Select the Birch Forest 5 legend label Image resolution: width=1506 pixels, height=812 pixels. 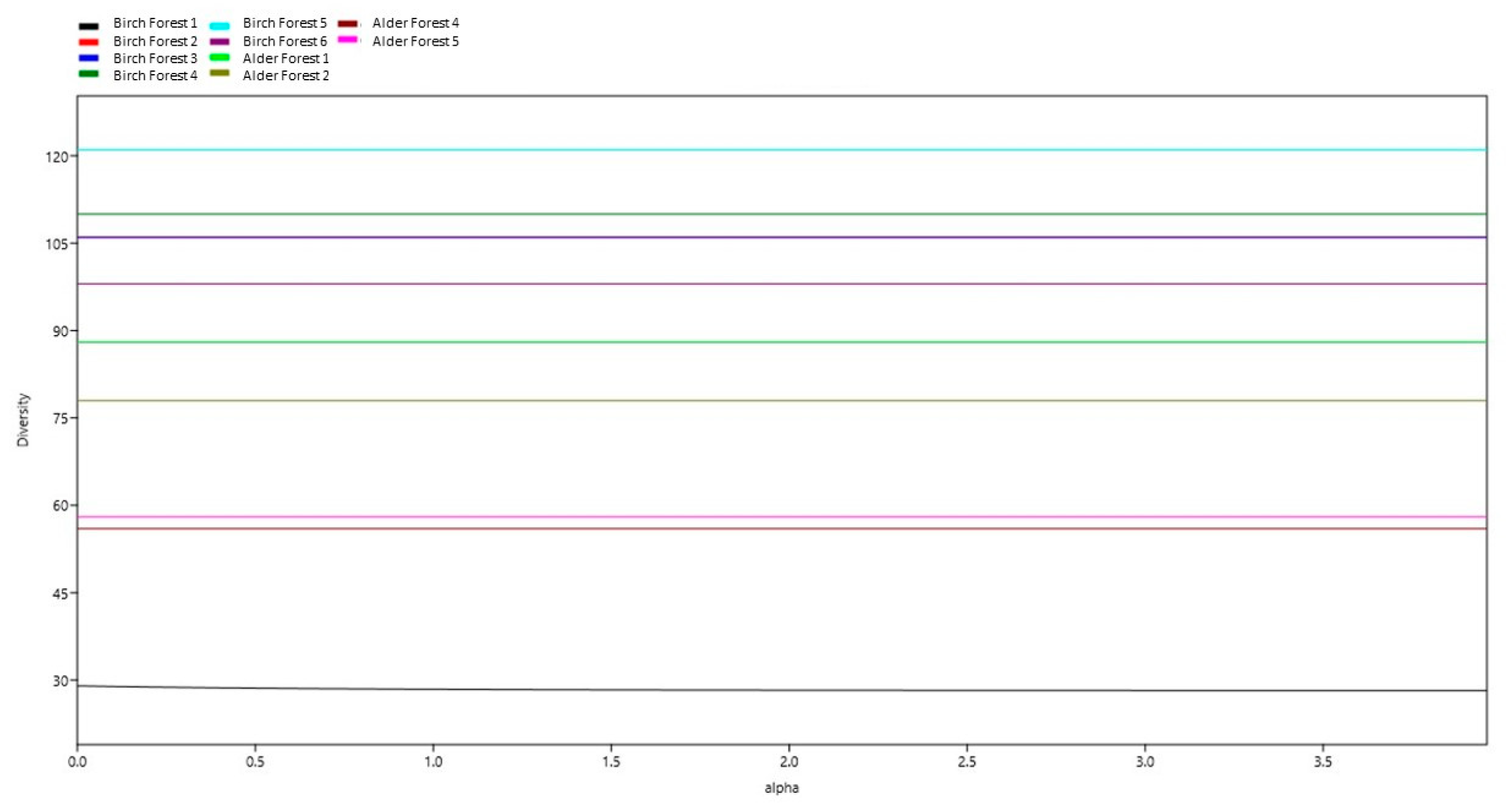point(284,23)
